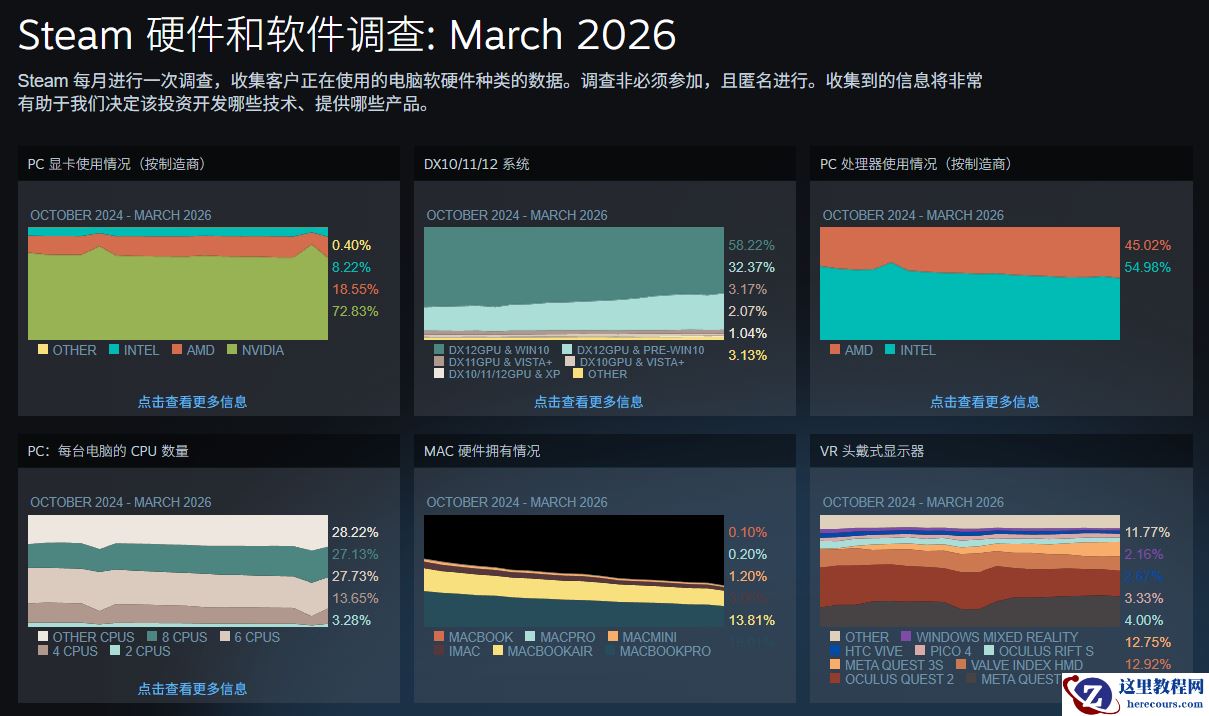Click the IMAC legend swatch

point(438,651)
